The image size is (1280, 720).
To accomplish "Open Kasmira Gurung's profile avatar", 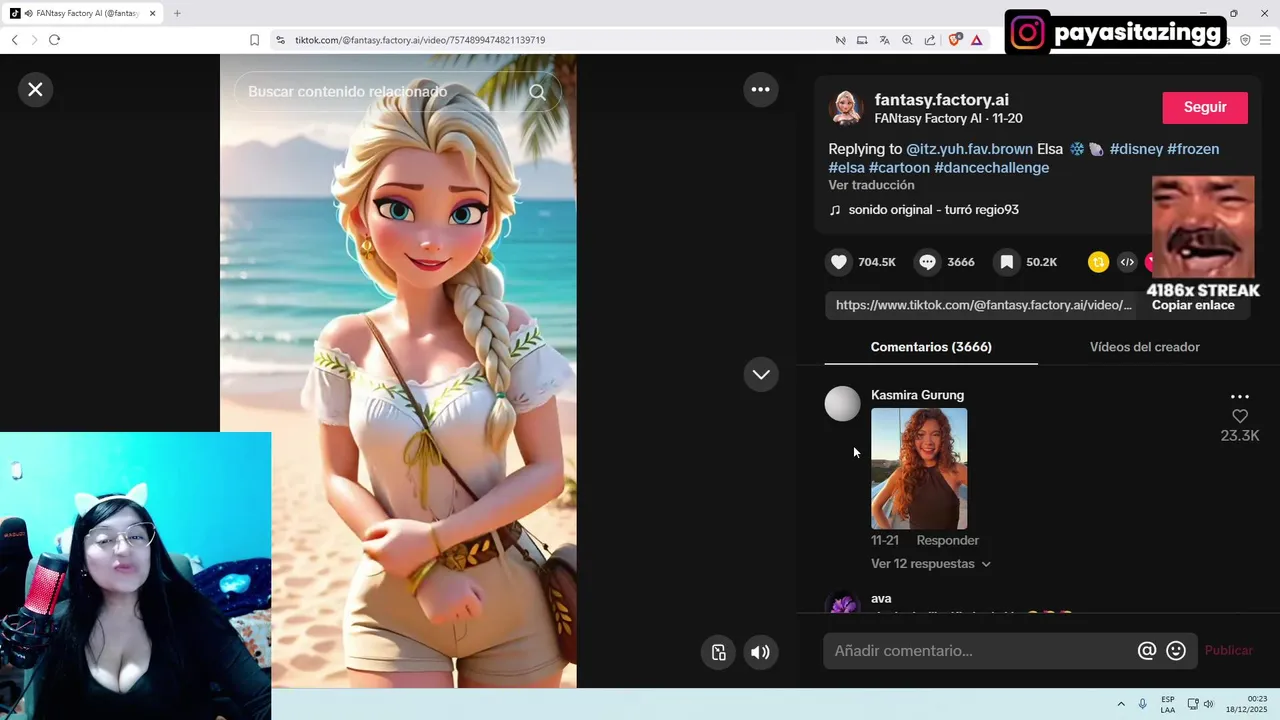I will tap(842, 404).
